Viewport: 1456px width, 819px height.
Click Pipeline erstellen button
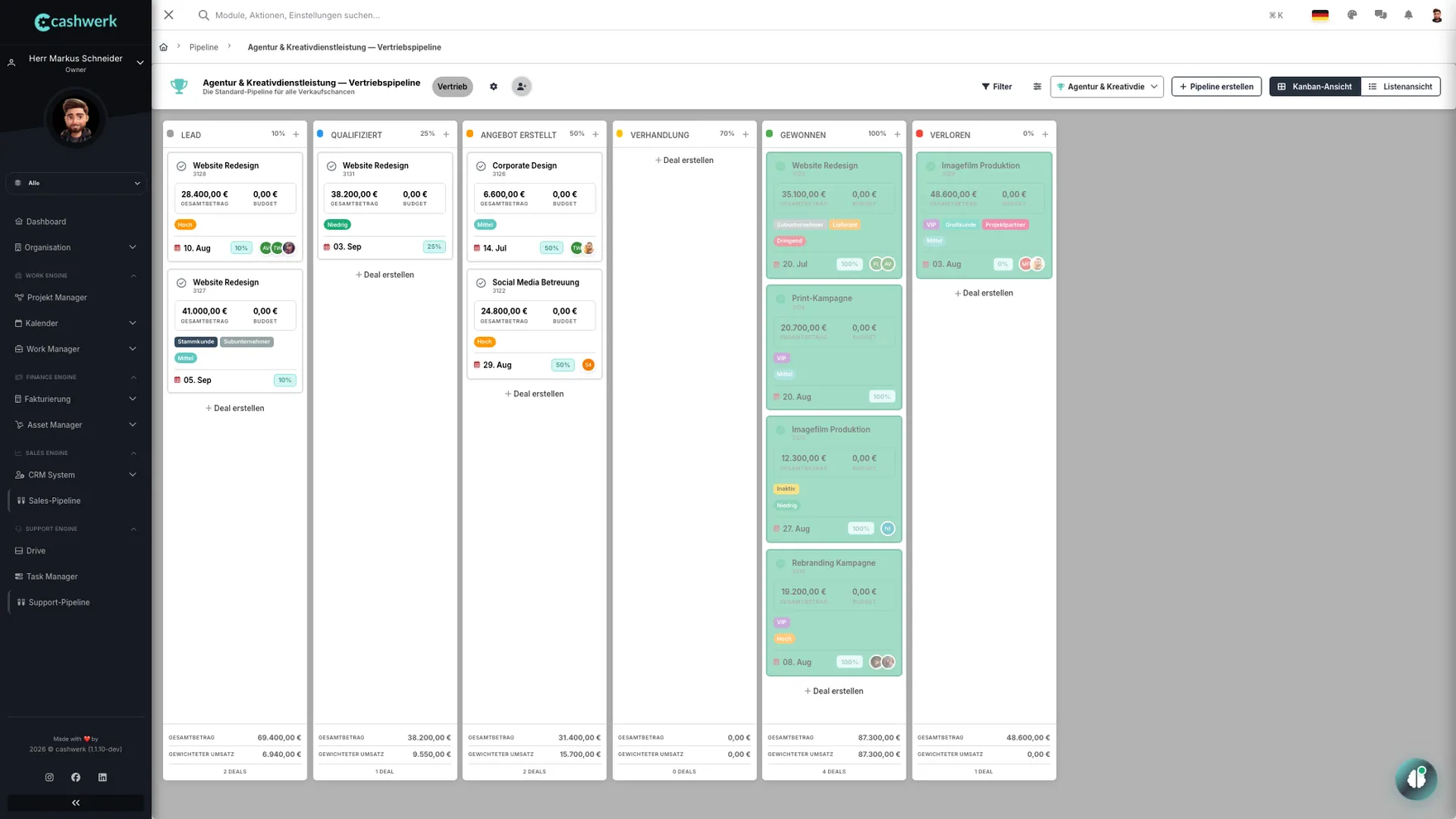1216,86
